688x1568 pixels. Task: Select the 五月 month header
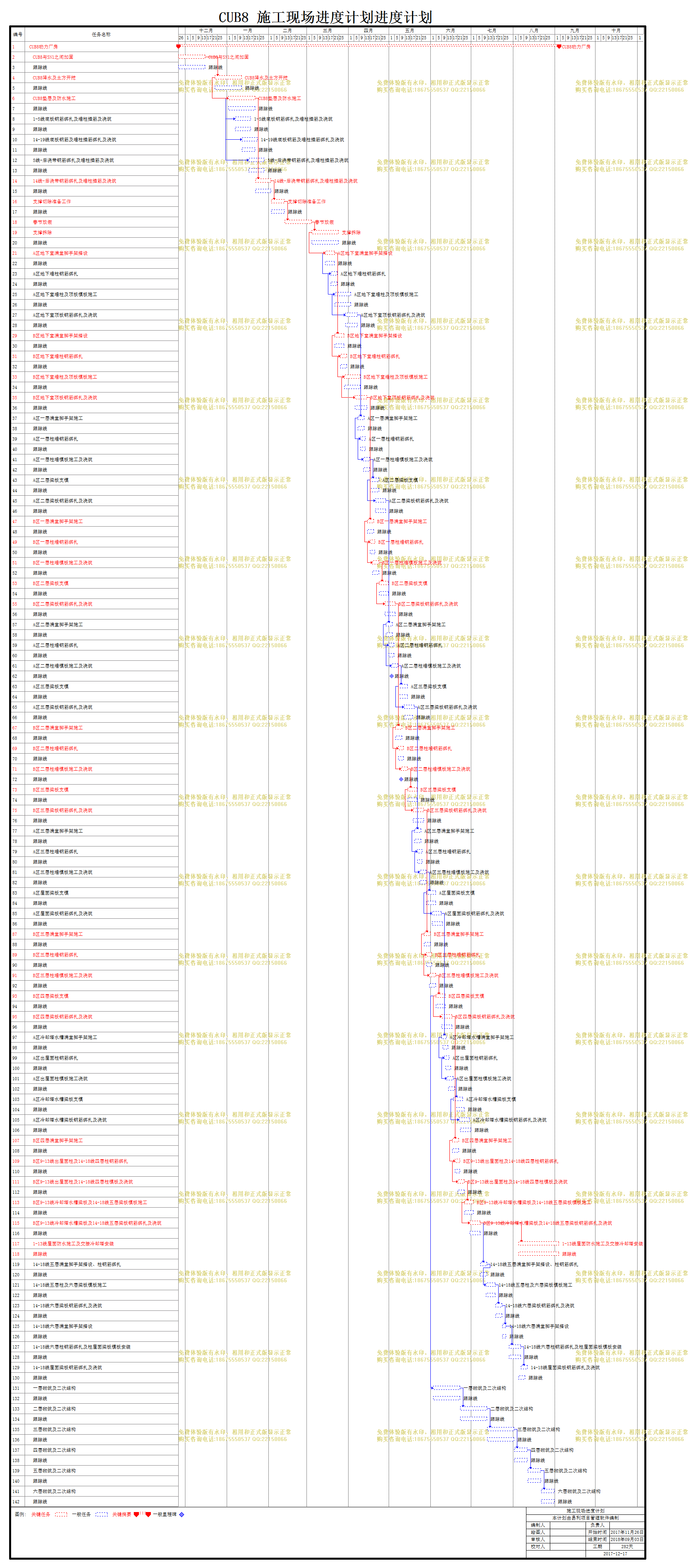(x=409, y=31)
